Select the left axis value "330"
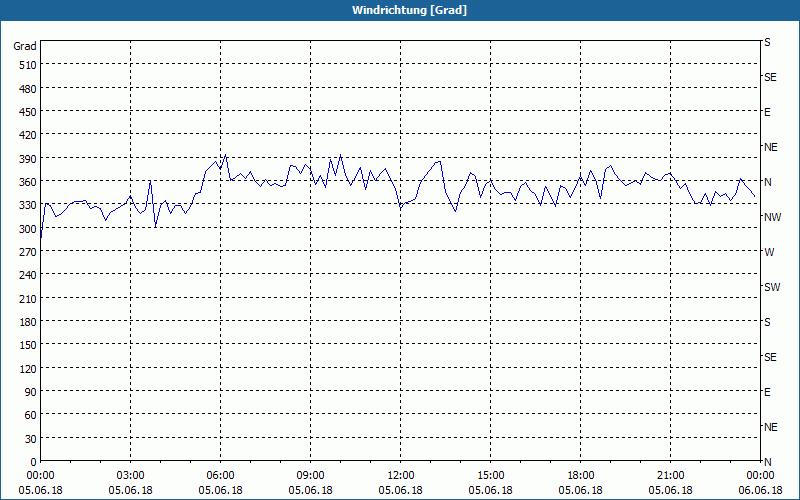The width and height of the screenshot is (800, 500). [28, 206]
